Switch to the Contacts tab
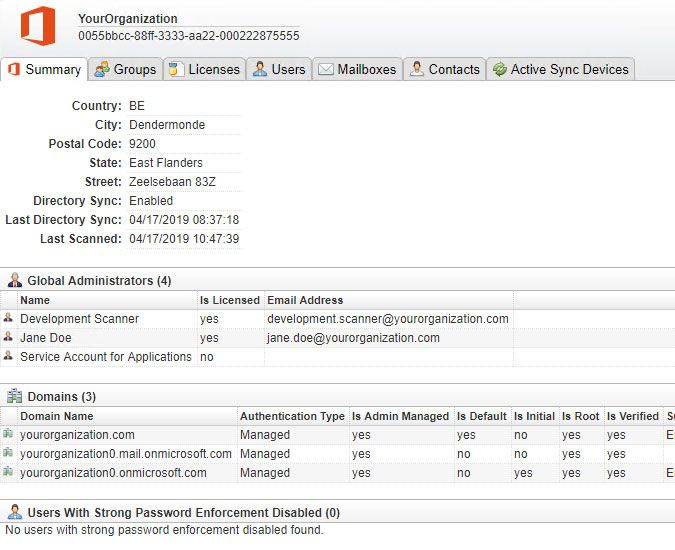The height and width of the screenshot is (550, 675). tap(445, 69)
